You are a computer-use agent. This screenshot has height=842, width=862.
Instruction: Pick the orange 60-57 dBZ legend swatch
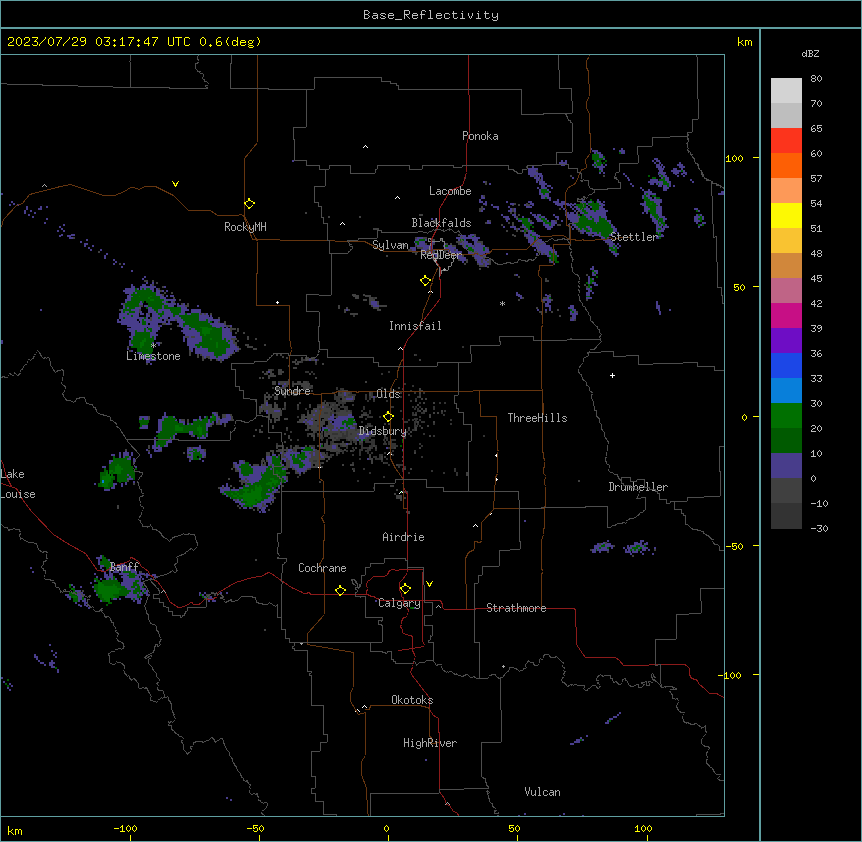786,165
